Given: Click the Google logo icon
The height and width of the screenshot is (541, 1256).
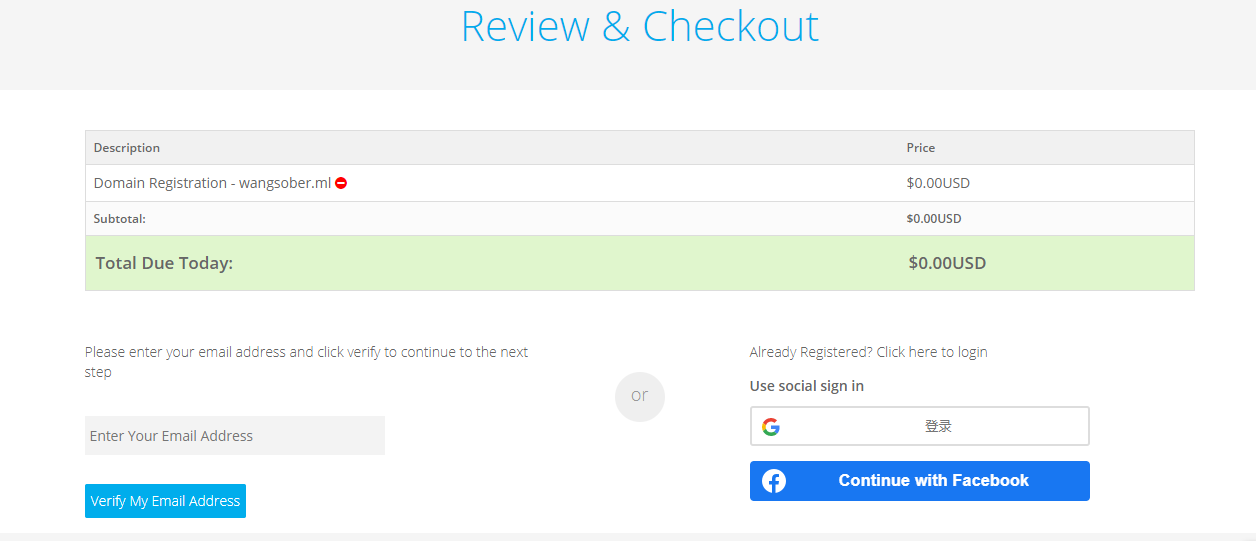Looking at the screenshot, I should click(770, 427).
